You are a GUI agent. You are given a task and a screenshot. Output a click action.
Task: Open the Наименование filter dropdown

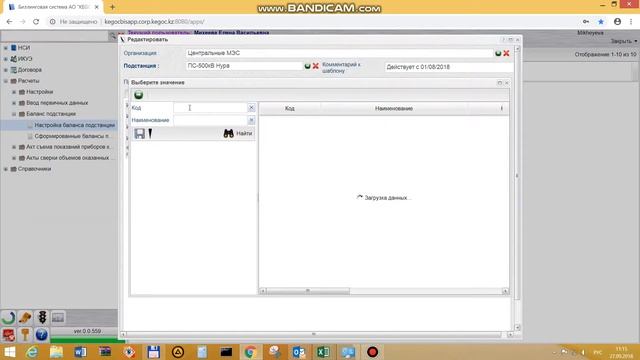coord(251,120)
